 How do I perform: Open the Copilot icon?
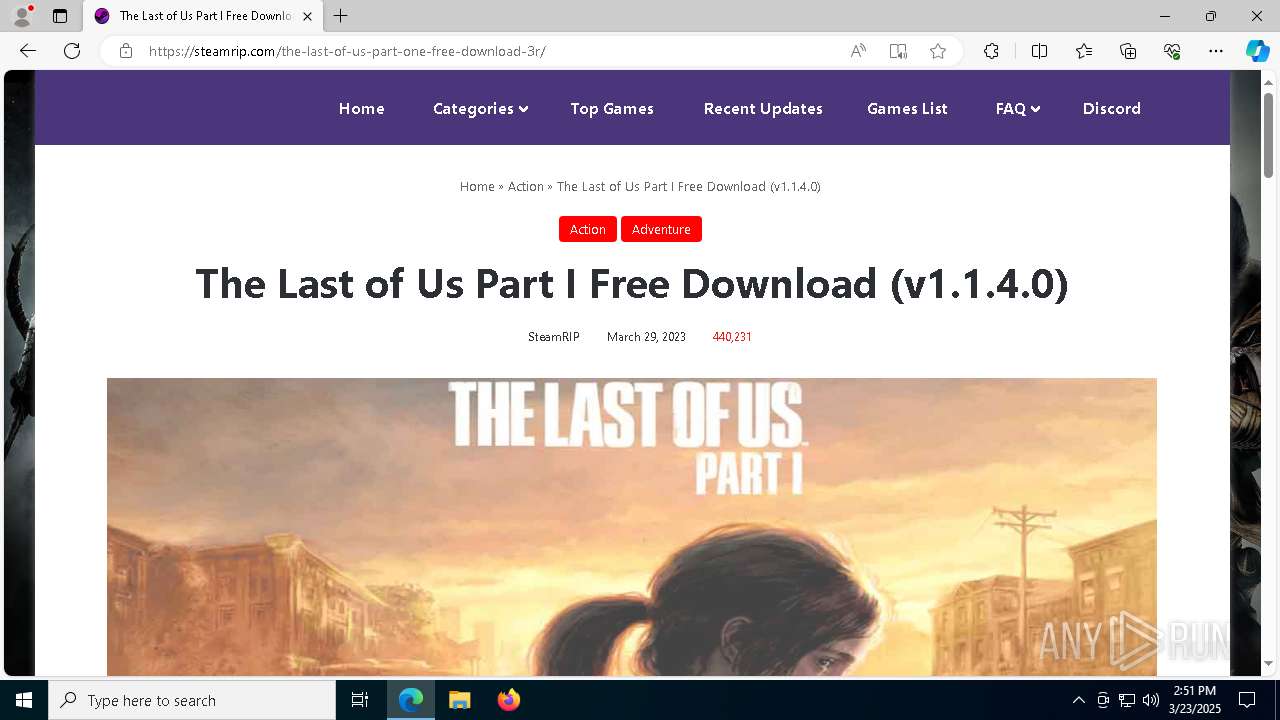[1257, 51]
